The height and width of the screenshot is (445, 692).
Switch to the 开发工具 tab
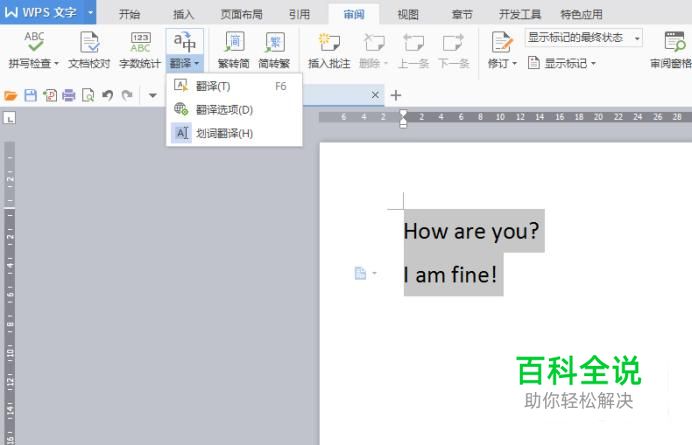520,15
